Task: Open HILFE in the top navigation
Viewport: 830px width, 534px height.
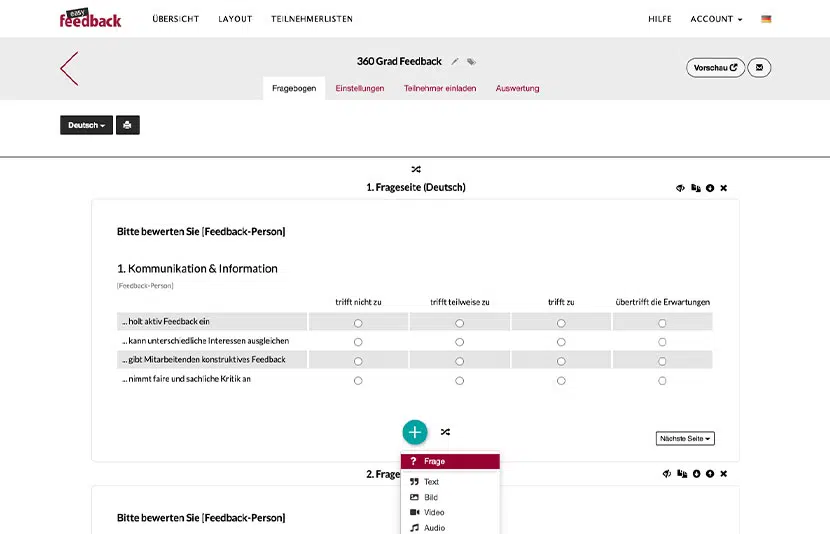Action: click(660, 19)
